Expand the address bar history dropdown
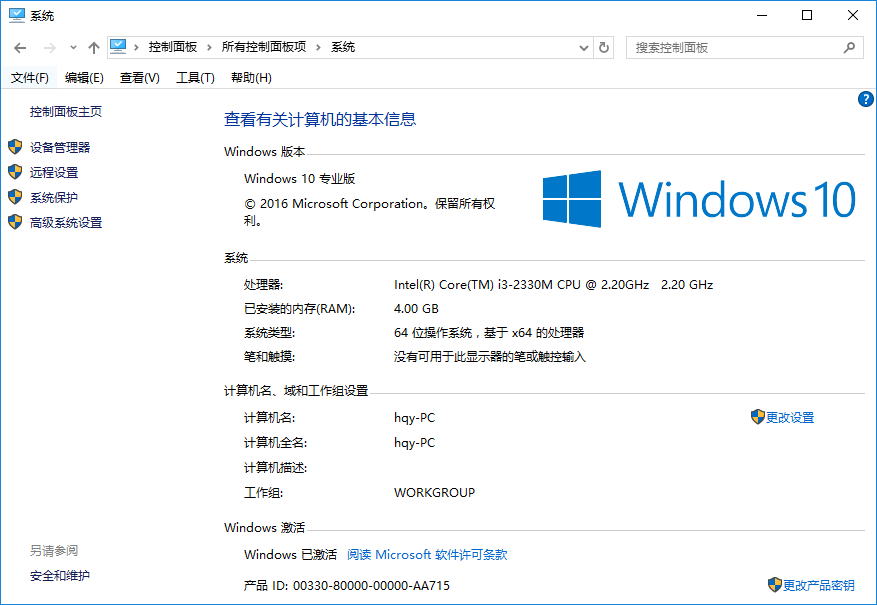The width and height of the screenshot is (877, 605). click(x=583, y=48)
